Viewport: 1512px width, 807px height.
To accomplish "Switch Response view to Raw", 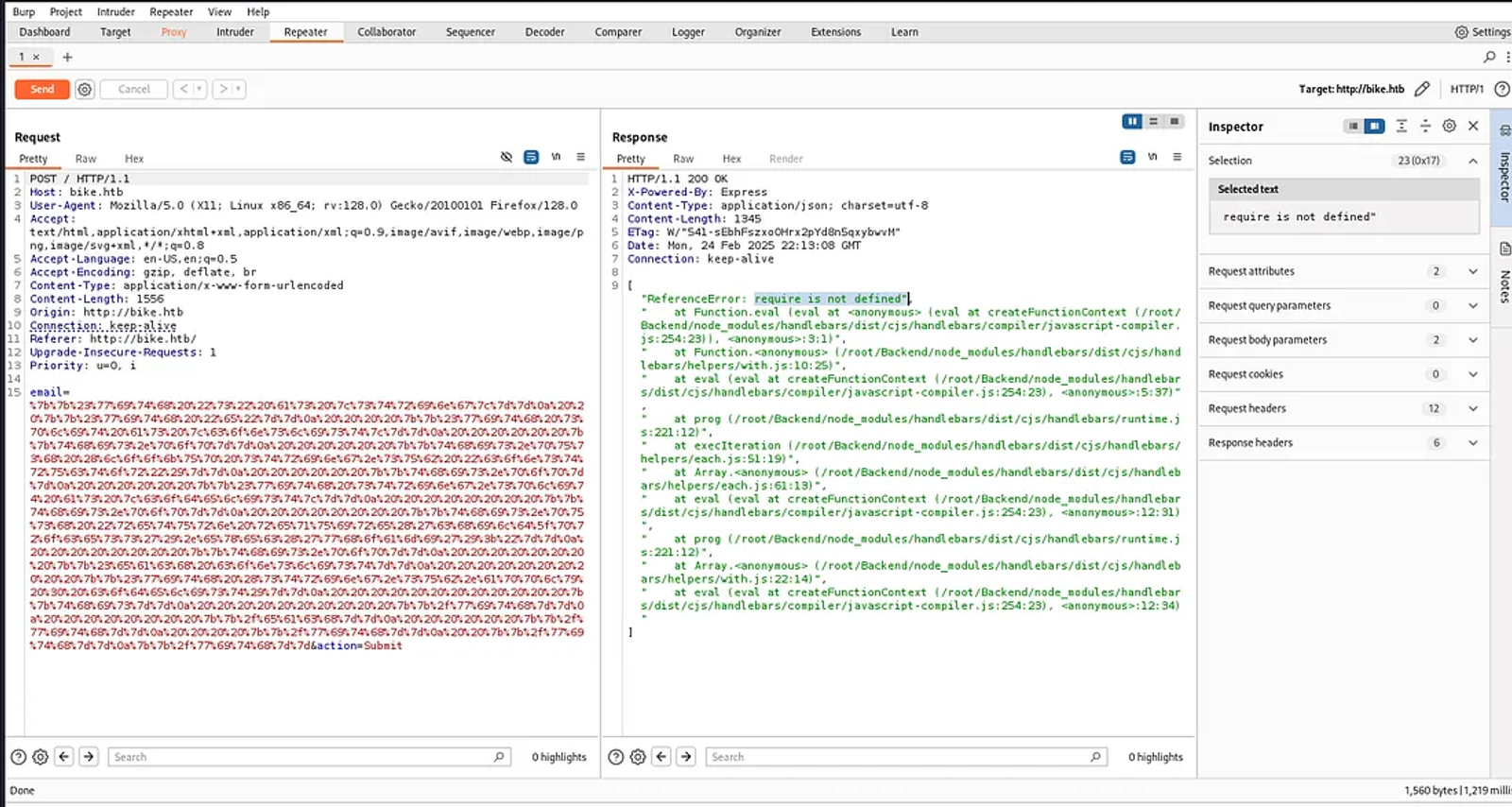I will 683,159.
